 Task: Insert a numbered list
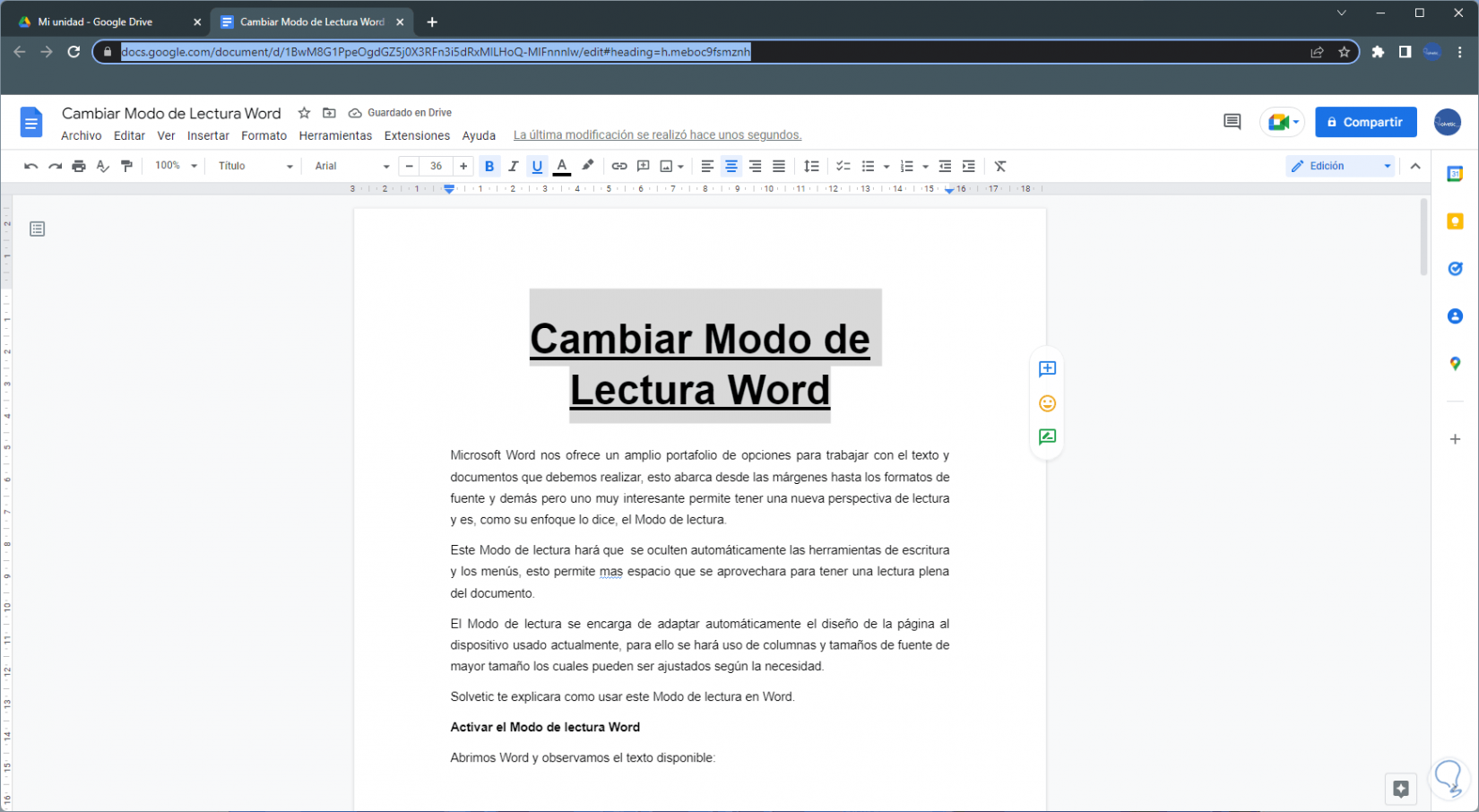tap(906, 166)
